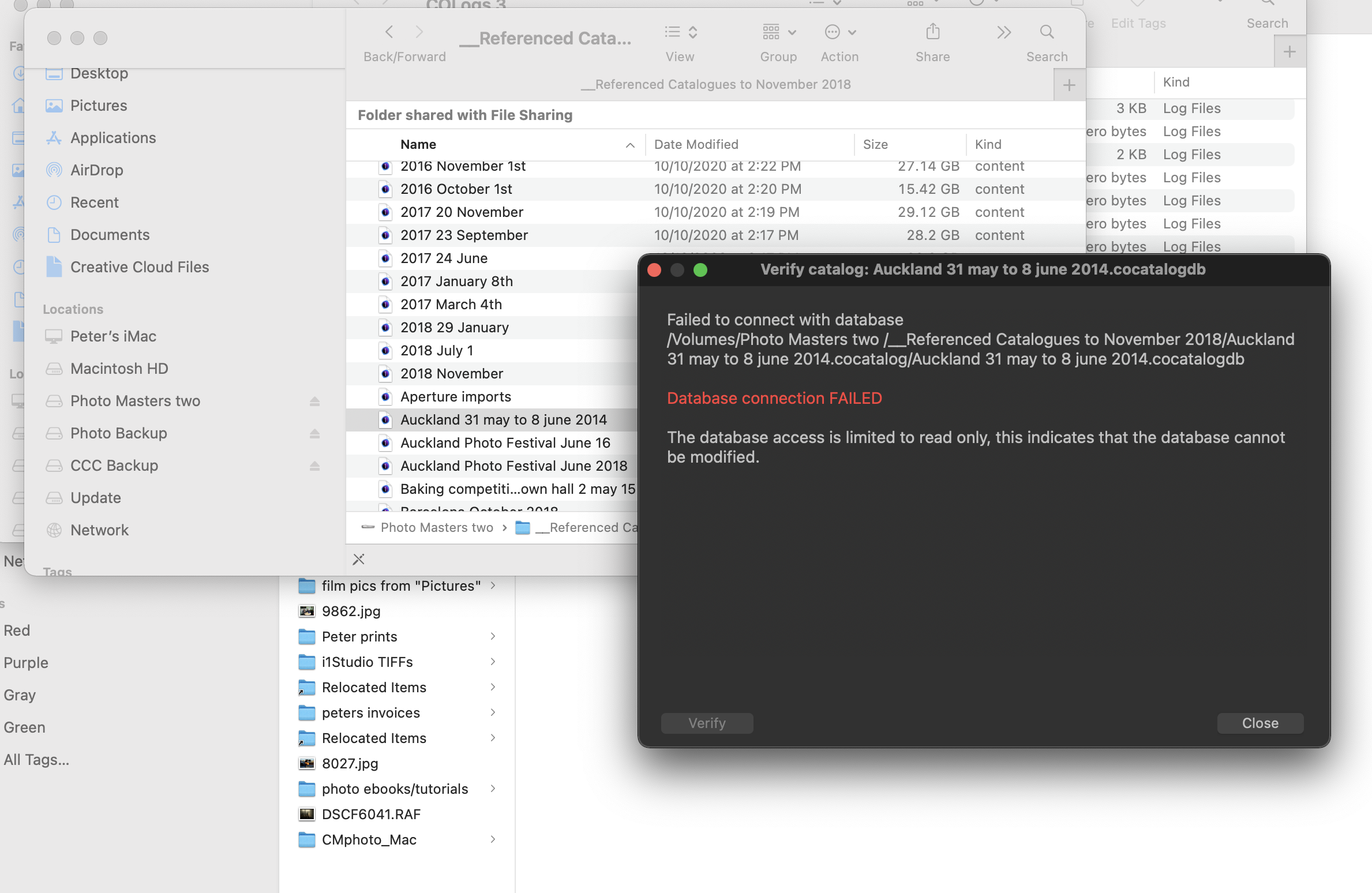
Task: Eject CCC Backup volume
Action: [x=314, y=466]
